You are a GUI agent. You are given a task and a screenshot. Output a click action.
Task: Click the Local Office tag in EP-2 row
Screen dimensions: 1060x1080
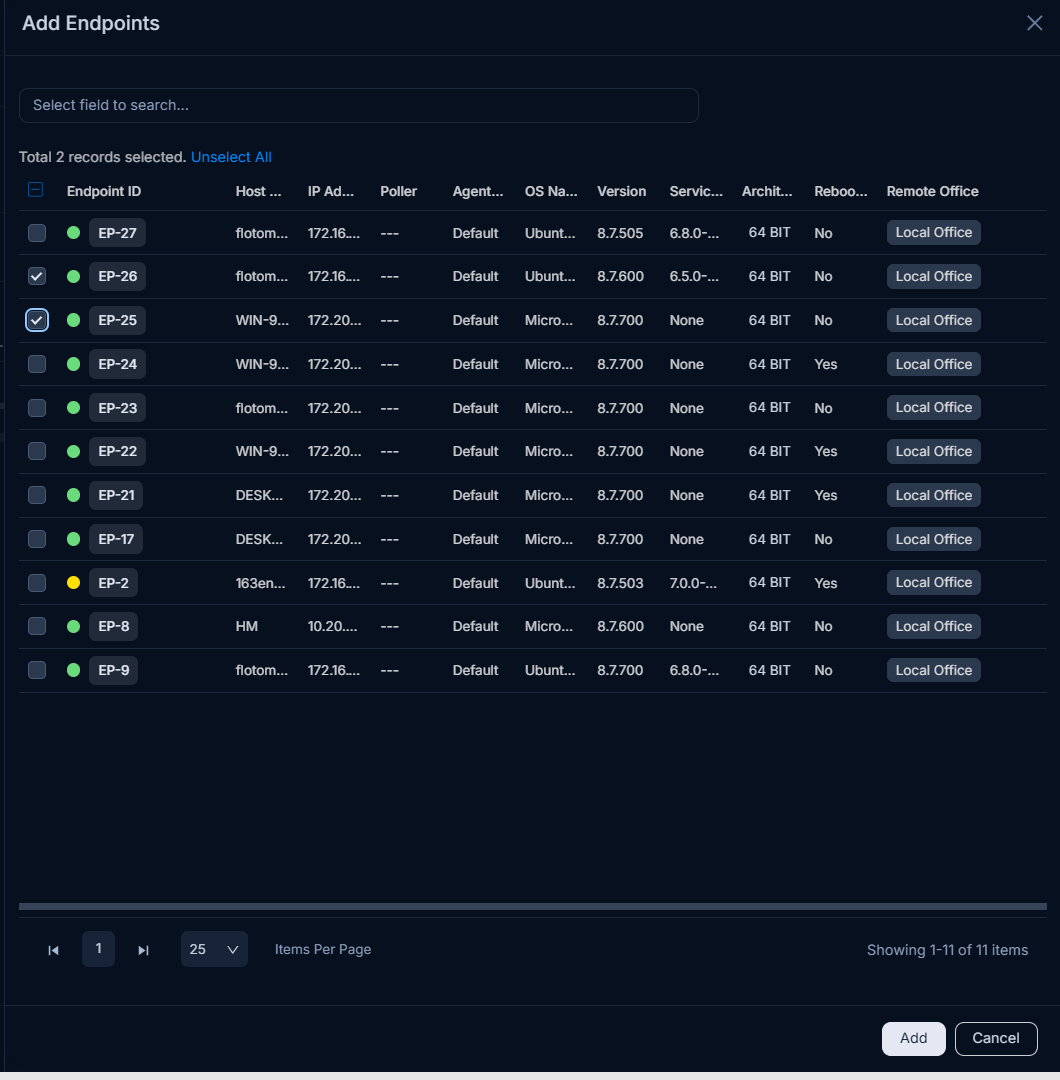pos(933,583)
